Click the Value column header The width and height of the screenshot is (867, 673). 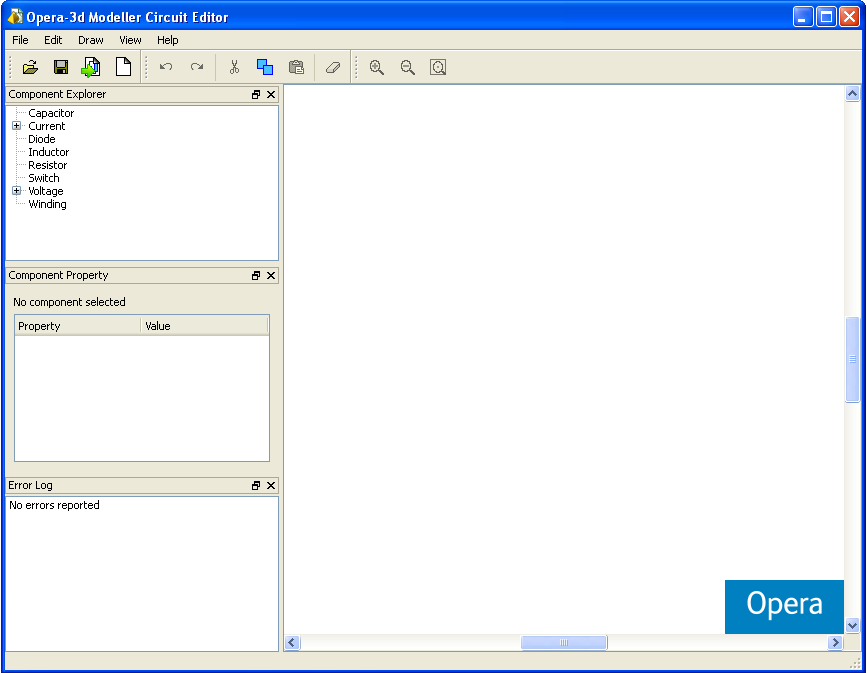[x=204, y=326]
